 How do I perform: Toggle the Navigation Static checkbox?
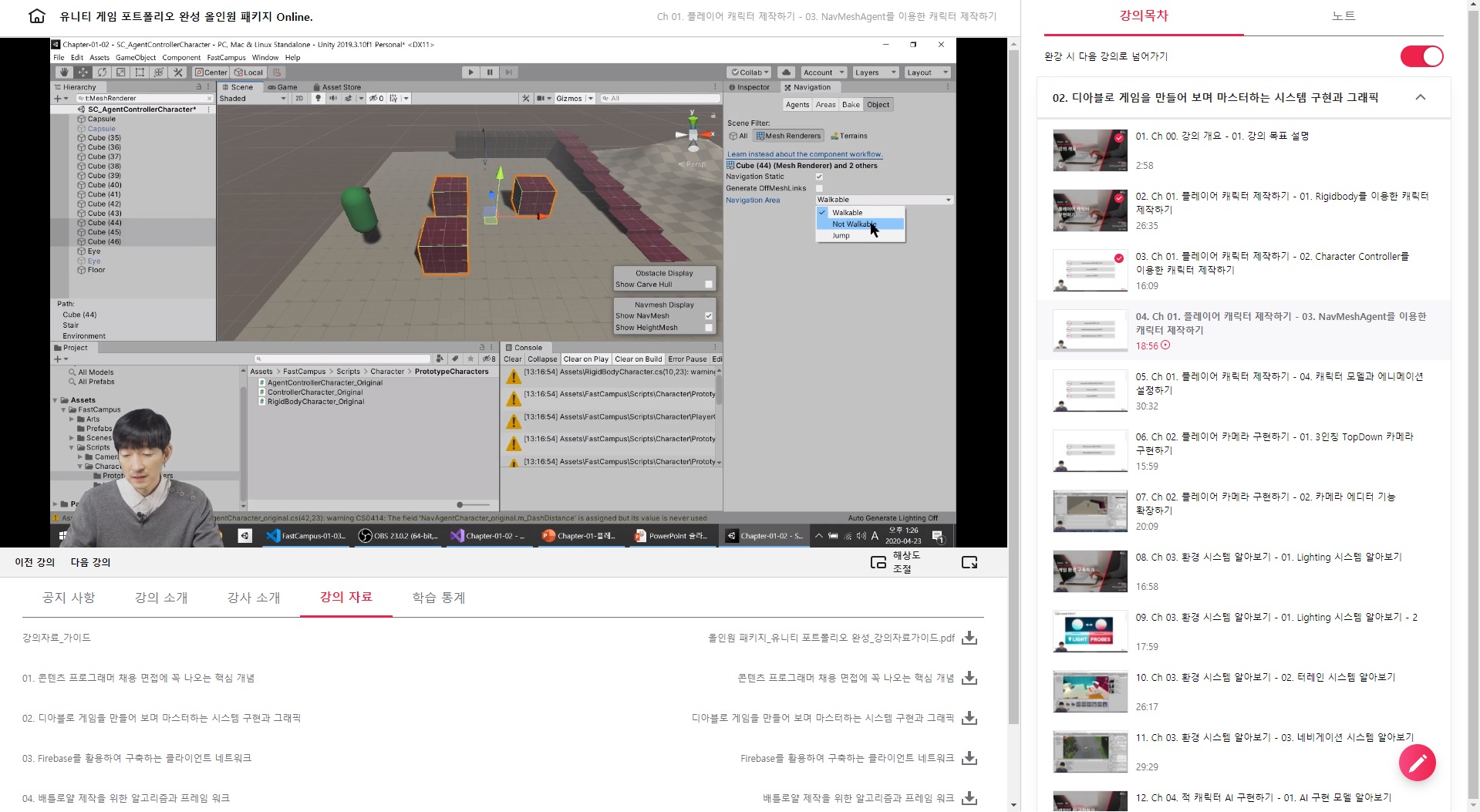click(819, 177)
